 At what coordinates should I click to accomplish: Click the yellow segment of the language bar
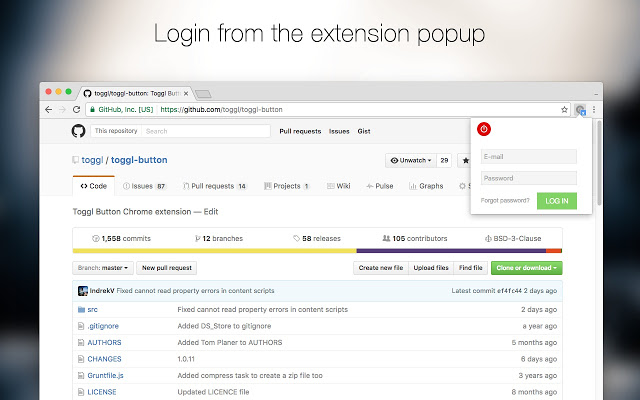(215, 251)
